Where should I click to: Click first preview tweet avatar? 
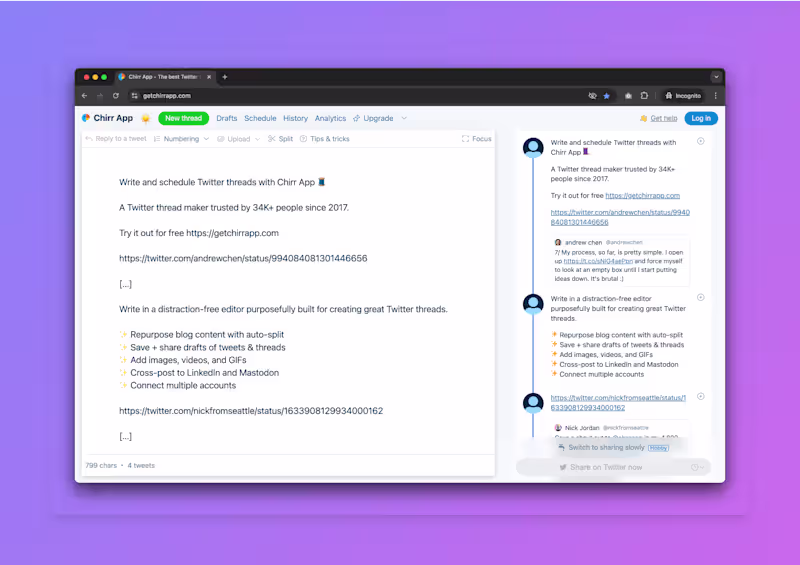(533, 148)
